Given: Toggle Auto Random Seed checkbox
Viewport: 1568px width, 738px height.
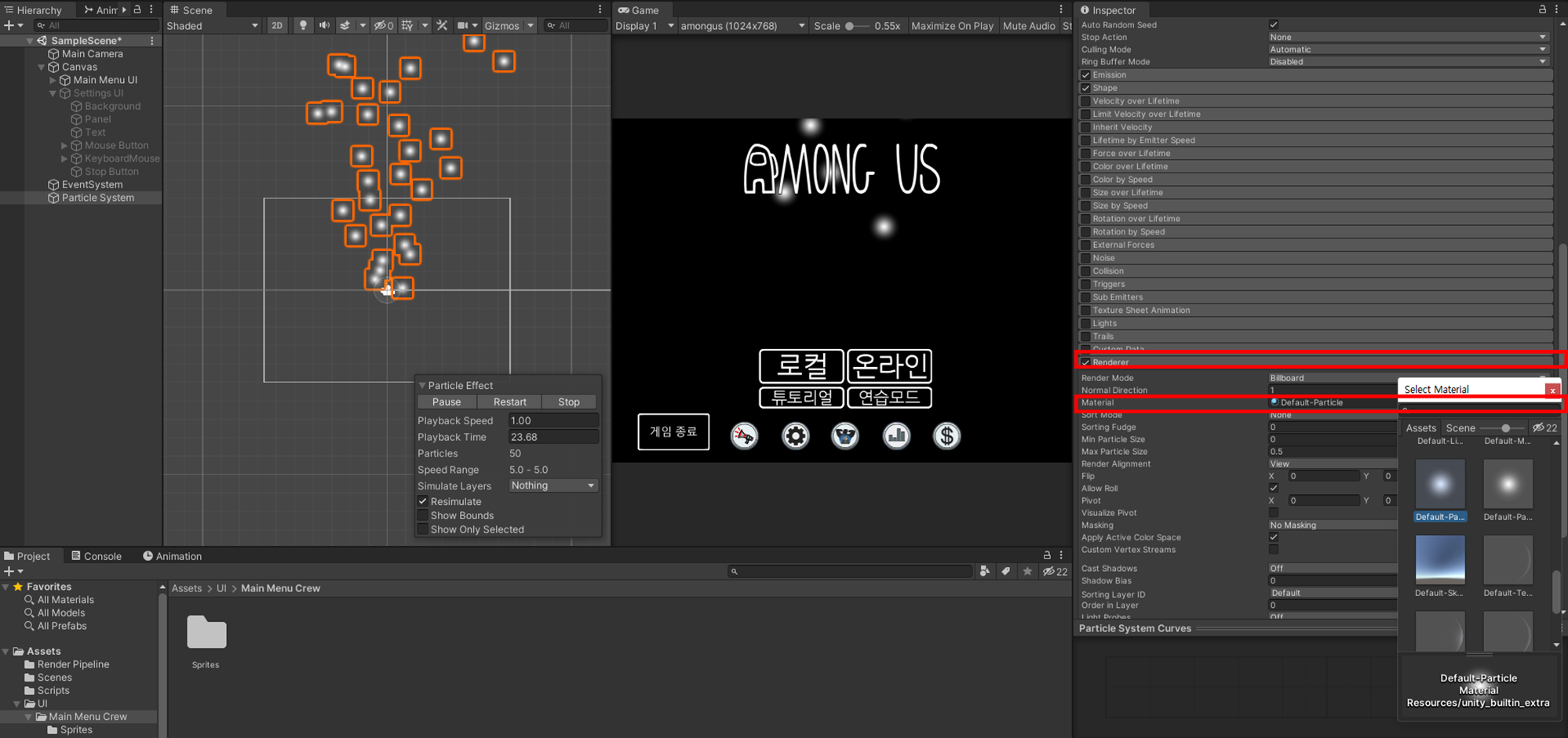Looking at the screenshot, I should click(1274, 24).
